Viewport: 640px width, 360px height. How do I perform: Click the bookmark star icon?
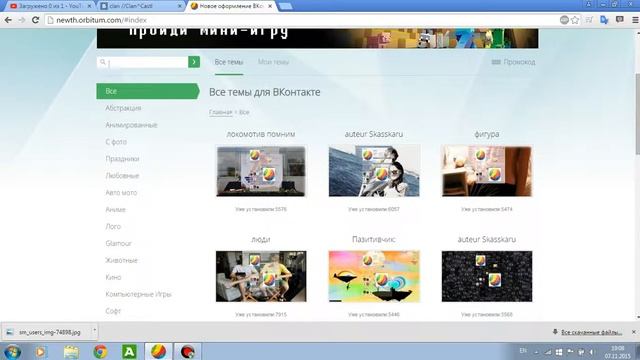(x=575, y=20)
